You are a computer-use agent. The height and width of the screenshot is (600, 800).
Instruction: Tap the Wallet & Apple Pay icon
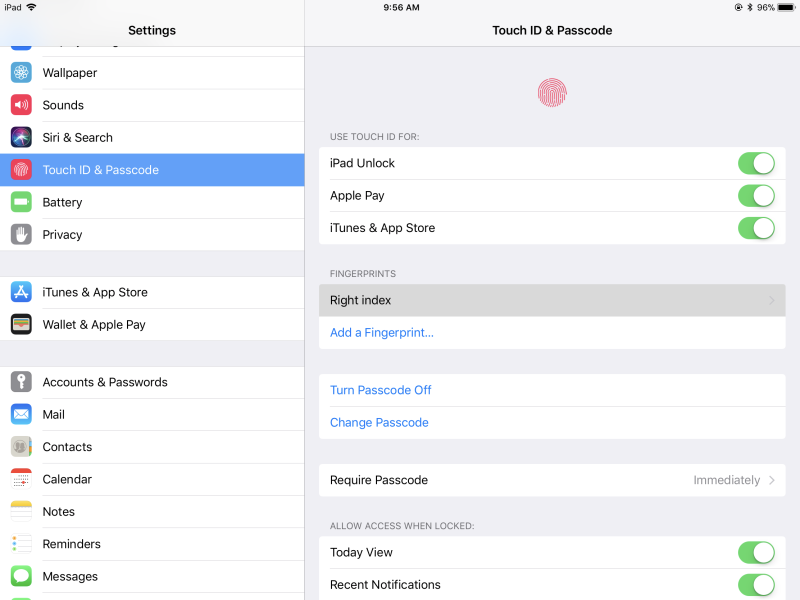tap(21, 324)
